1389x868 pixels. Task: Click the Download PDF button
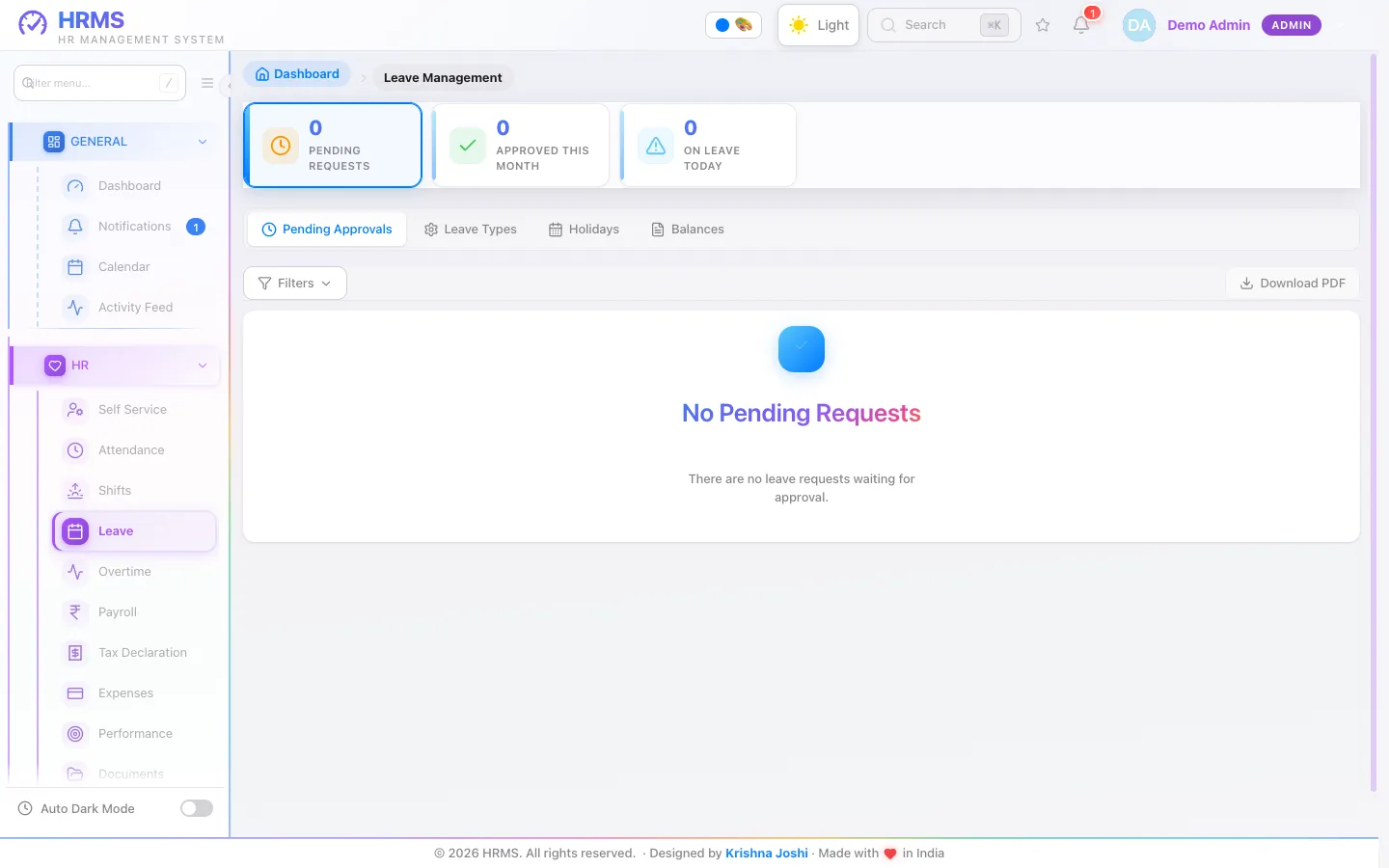1293,284
